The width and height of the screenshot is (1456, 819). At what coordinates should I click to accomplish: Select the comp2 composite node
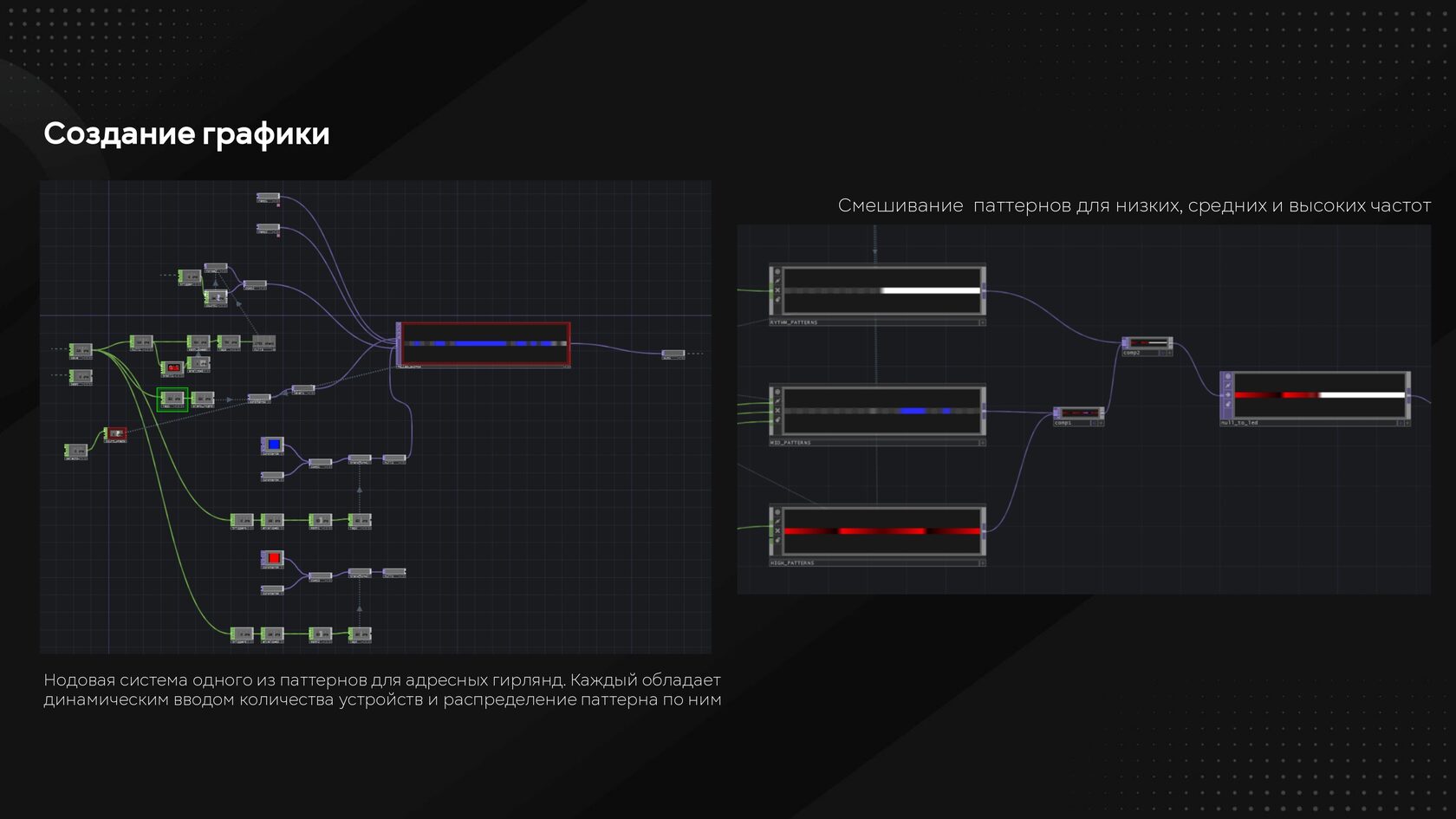(x=1147, y=343)
